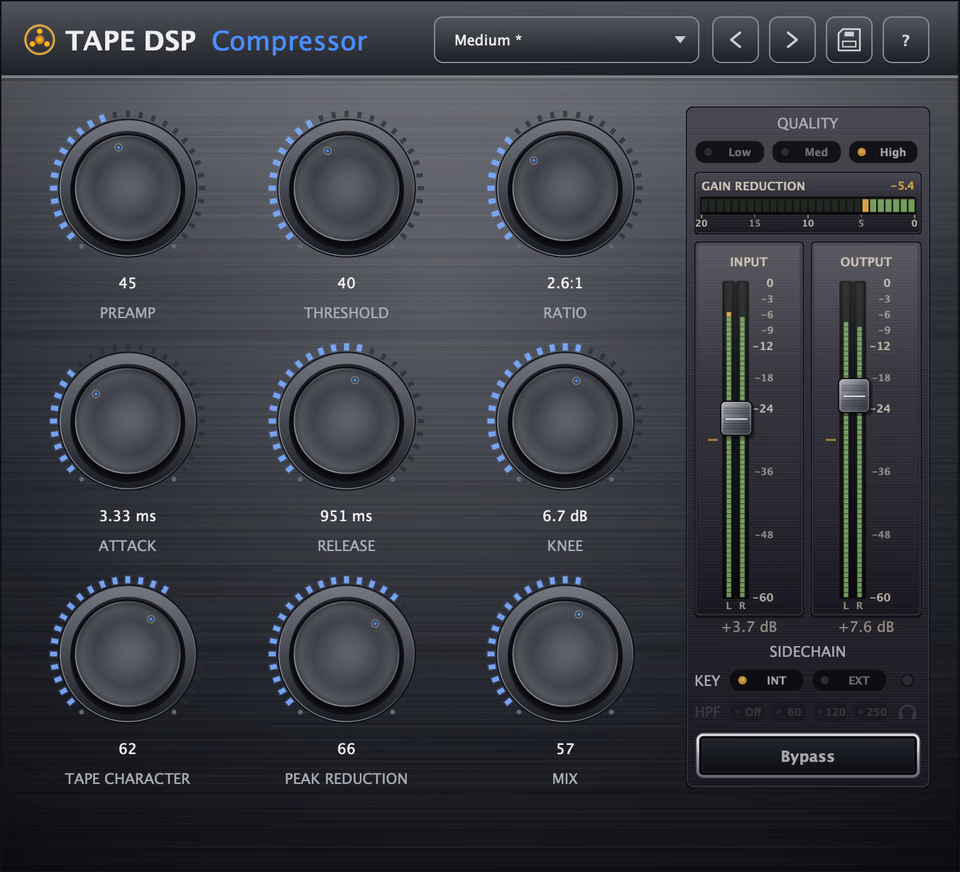Click the gain reduction readout -5.4
This screenshot has height=872, width=960.
click(x=902, y=186)
